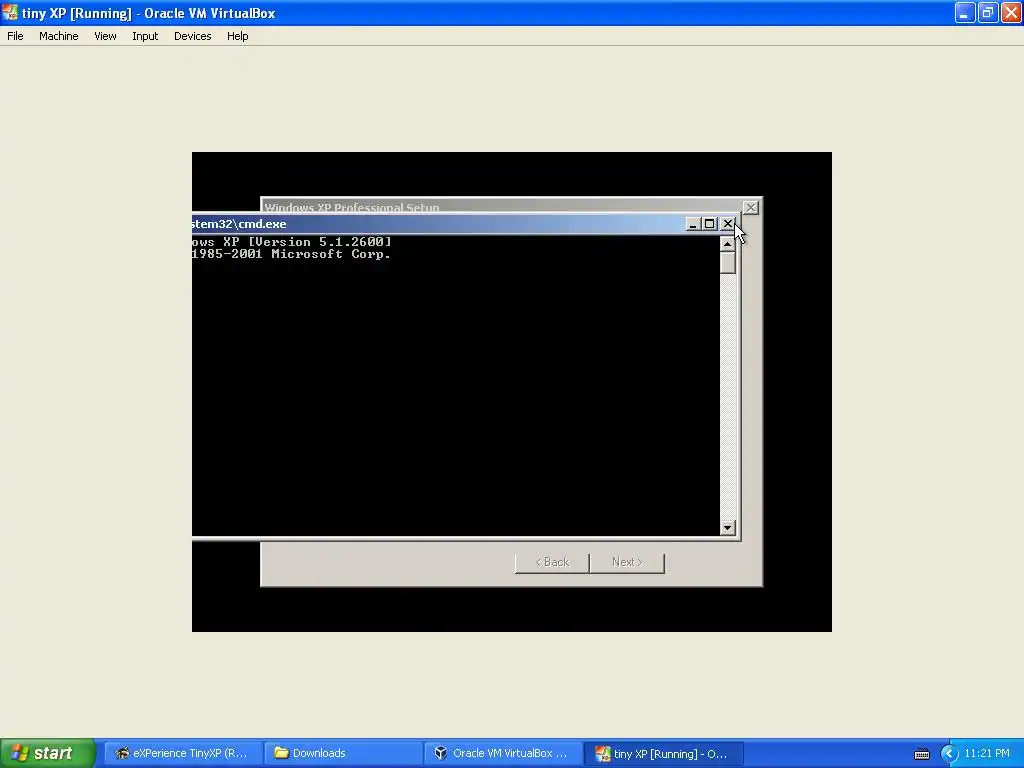Switch to Downloads folder taskbar item

tap(344, 753)
